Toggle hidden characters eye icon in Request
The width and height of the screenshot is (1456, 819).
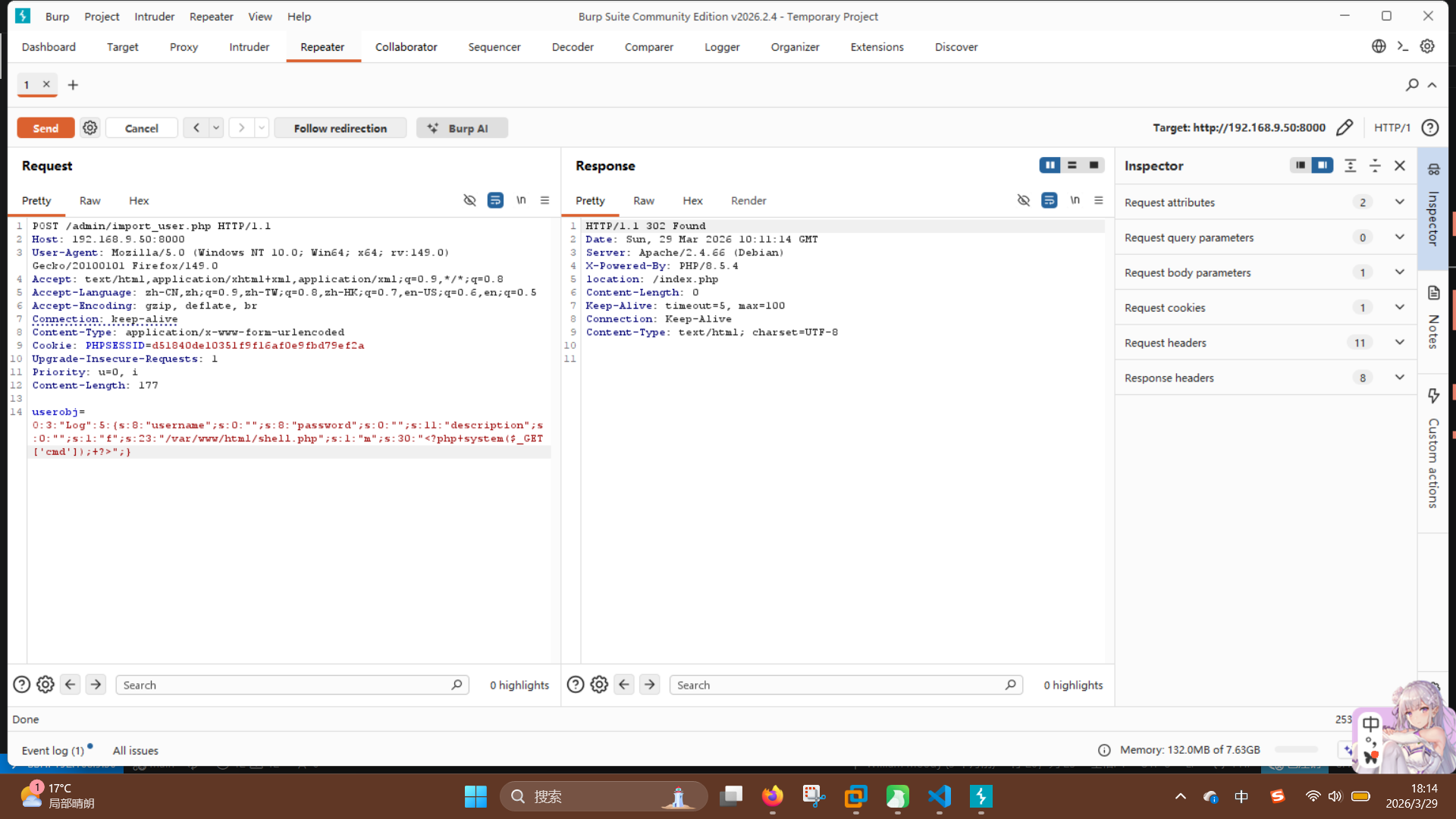469,200
